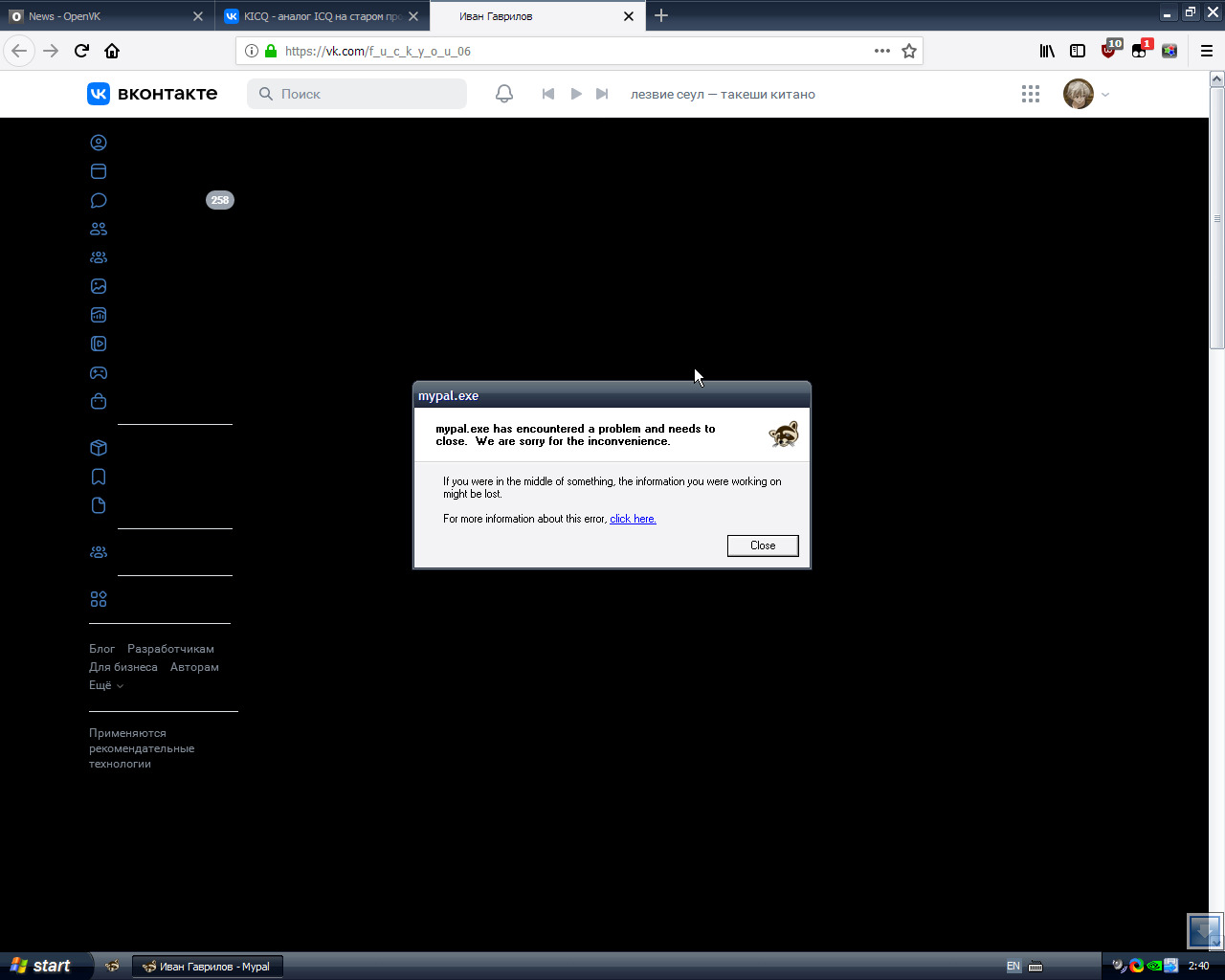This screenshot has height=980, width=1225.
Task: Follow the 'click here' error information link
Action: [x=633, y=519]
